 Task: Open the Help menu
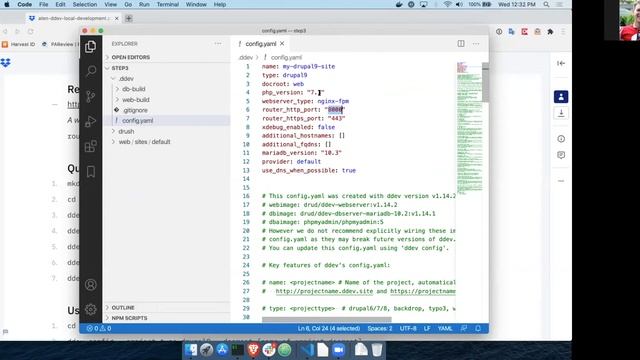(x=220, y=4)
